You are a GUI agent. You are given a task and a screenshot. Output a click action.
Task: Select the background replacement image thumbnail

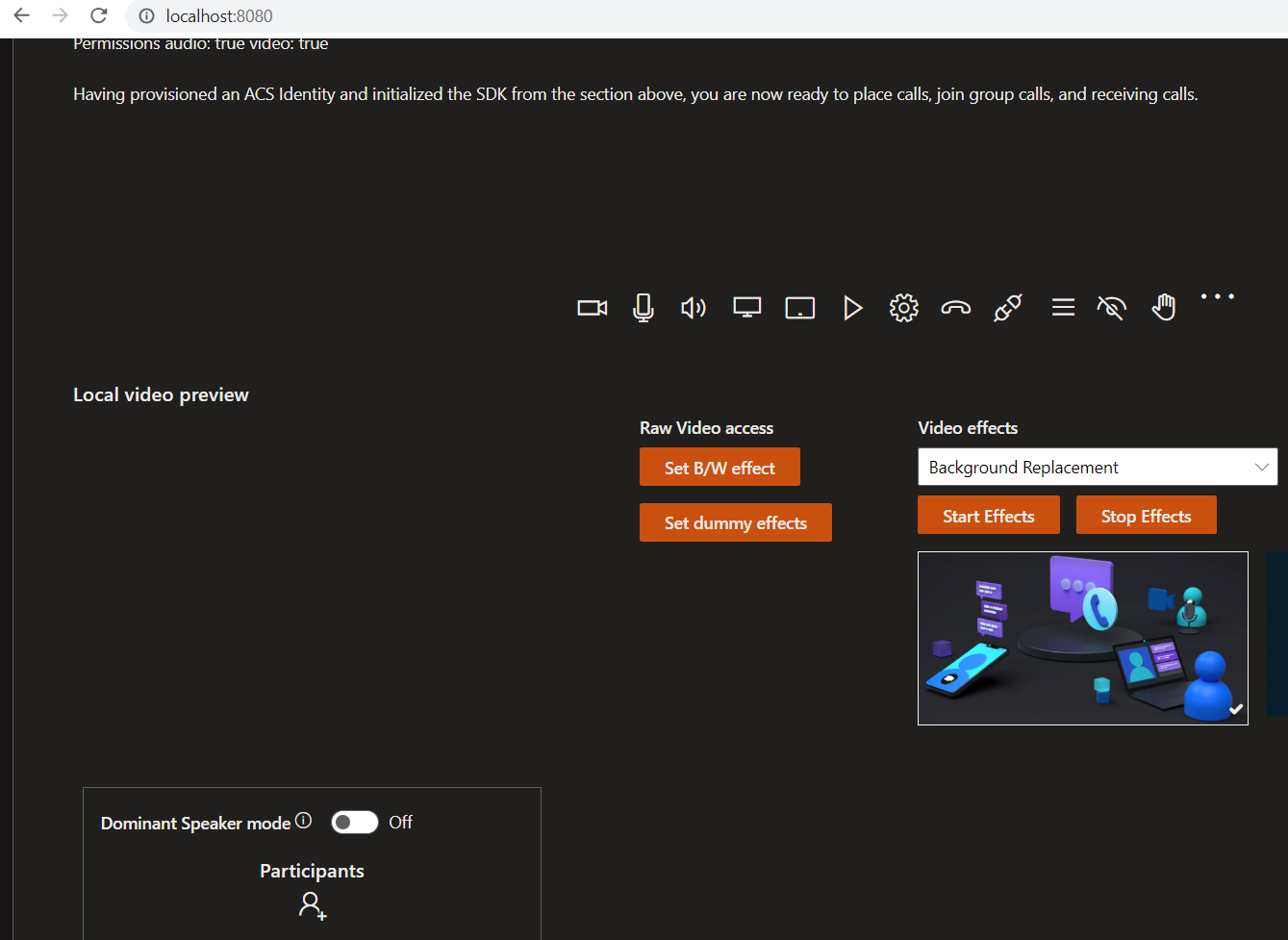coord(1083,638)
